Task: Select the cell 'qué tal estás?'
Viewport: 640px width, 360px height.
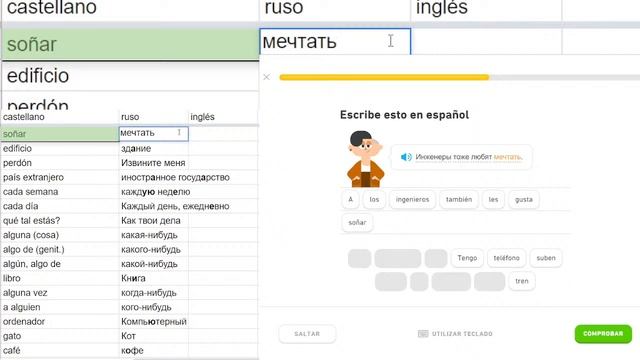Action: 60,221
